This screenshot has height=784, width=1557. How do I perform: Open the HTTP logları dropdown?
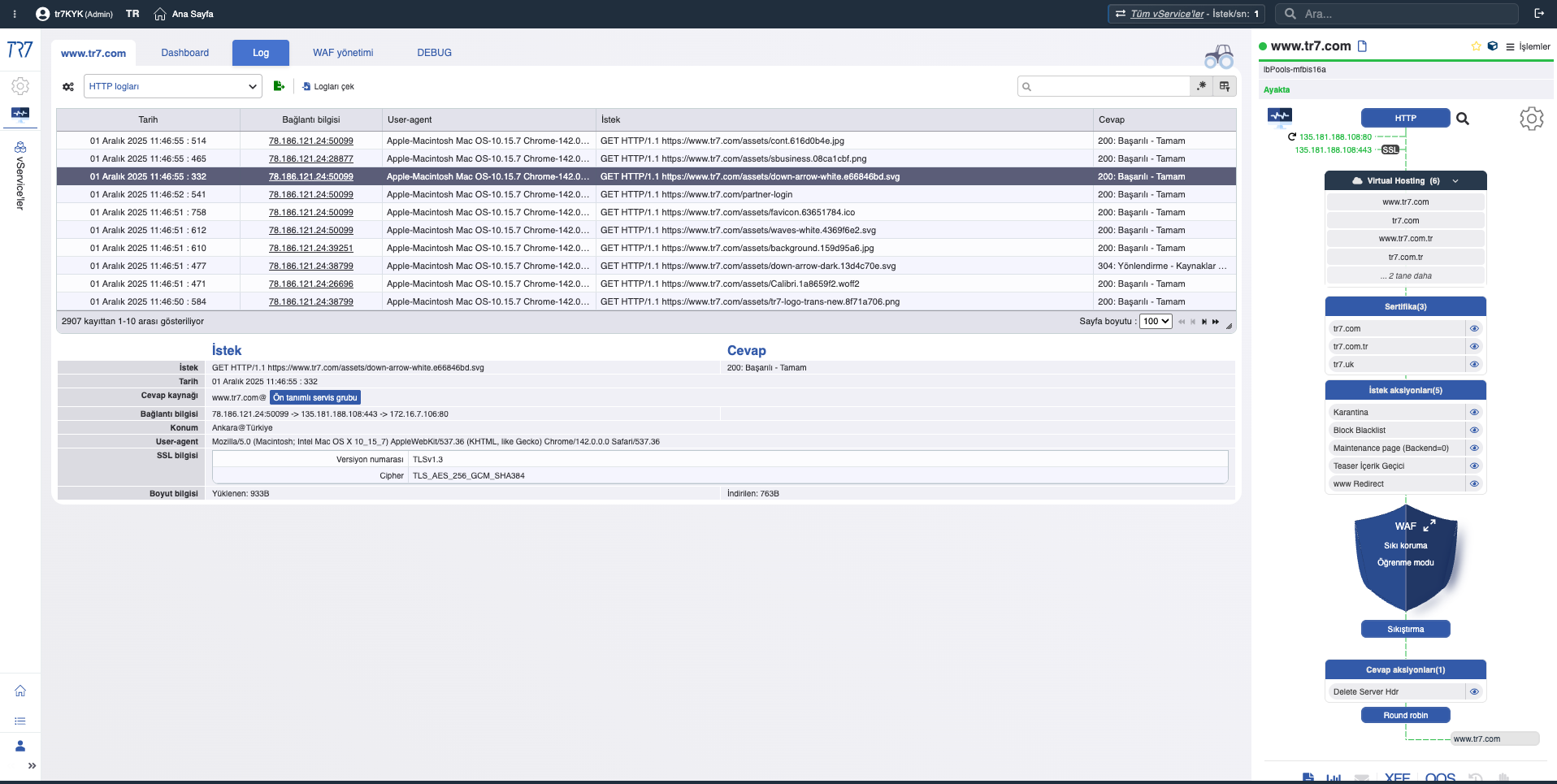pyautogui.click(x=173, y=86)
